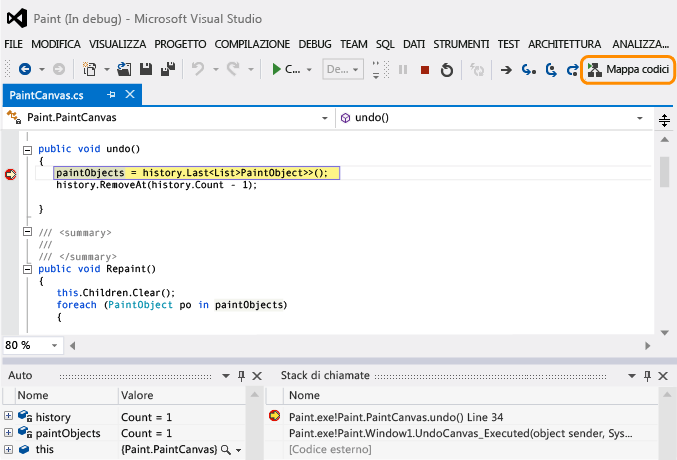Image resolution: width=677 pixels, height=460 pixels.
Task: Open the Continue button dropdown arrow
Action: point(309,70)
